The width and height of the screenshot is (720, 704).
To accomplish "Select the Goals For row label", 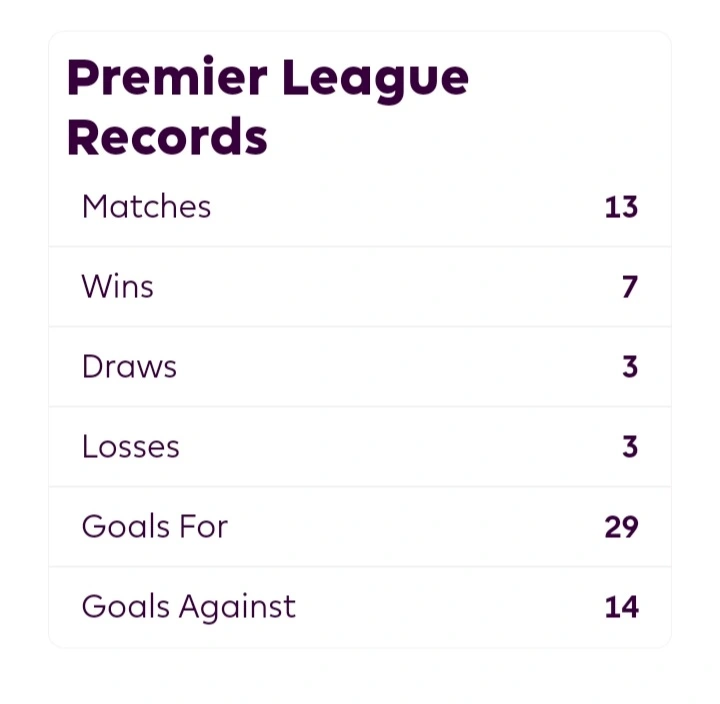I will pos(155,526).
